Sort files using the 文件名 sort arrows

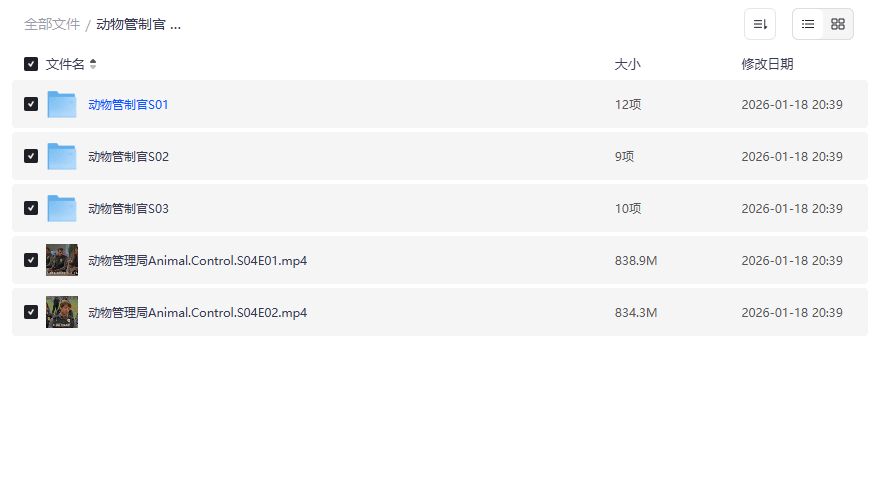(93, 64)
